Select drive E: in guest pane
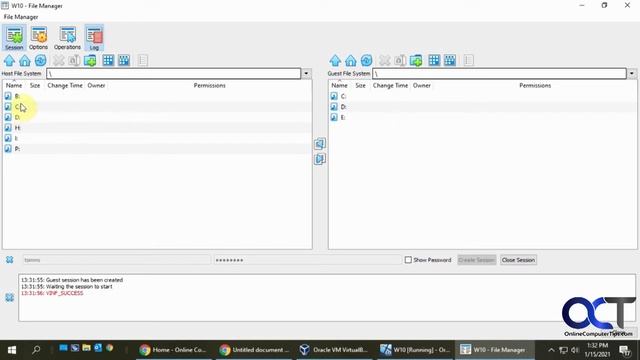Viewport: 640px width, 360px height. (482, 117)
